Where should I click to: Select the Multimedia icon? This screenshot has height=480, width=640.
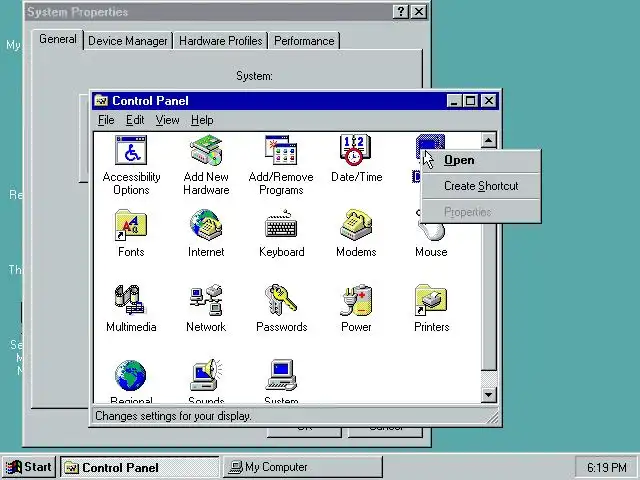131,300
